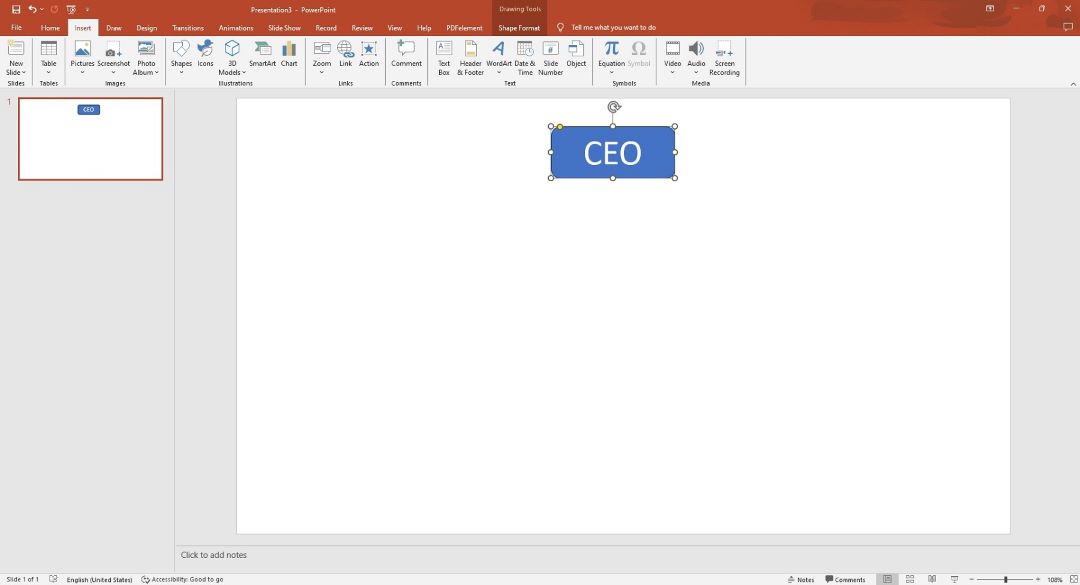
Task: Toggle Comments pane from status bar
Action: pyautogui.click(x=845, y=579)
